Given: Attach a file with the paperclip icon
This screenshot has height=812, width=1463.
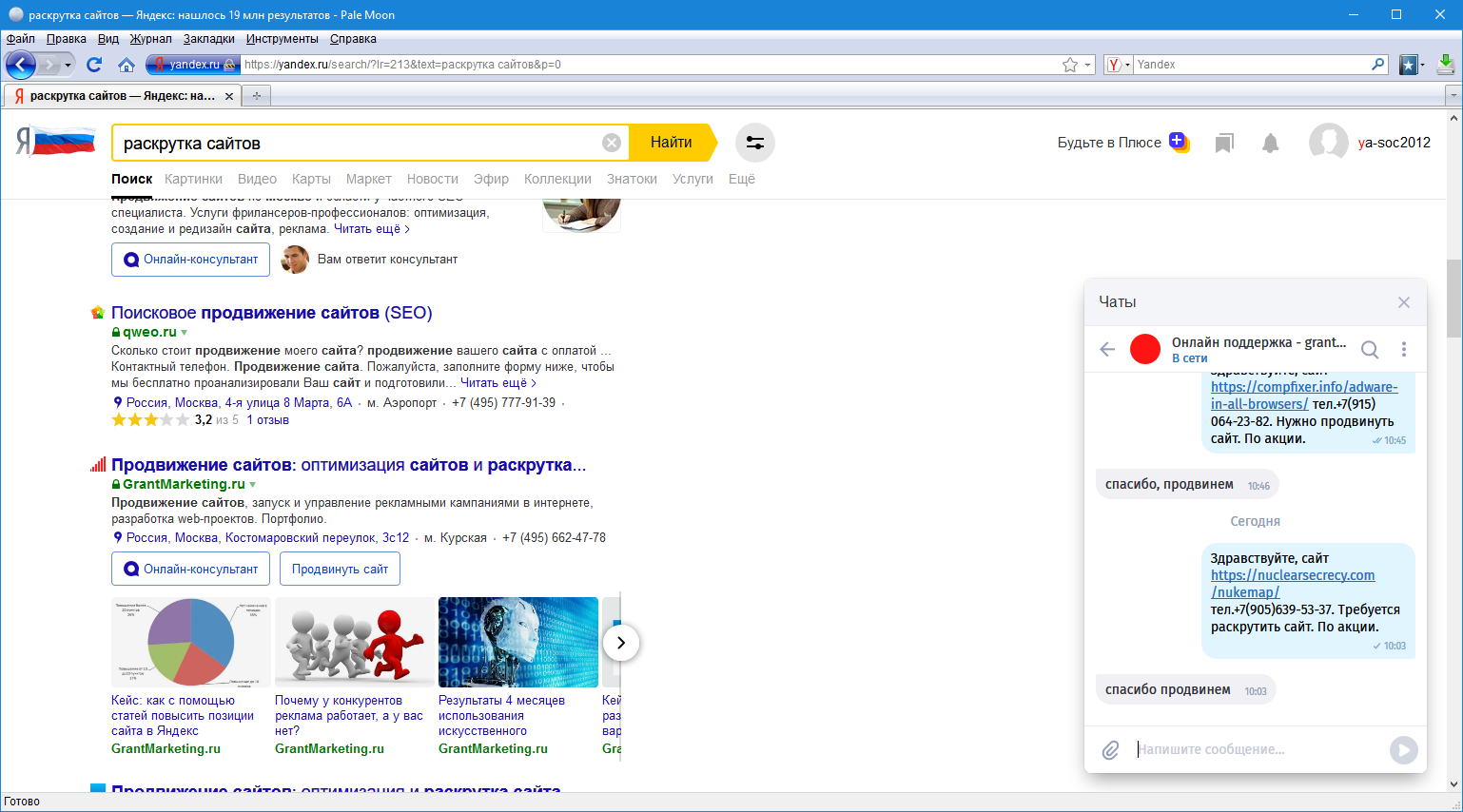Looking at the screenshot, I should tap(1110, 750).
